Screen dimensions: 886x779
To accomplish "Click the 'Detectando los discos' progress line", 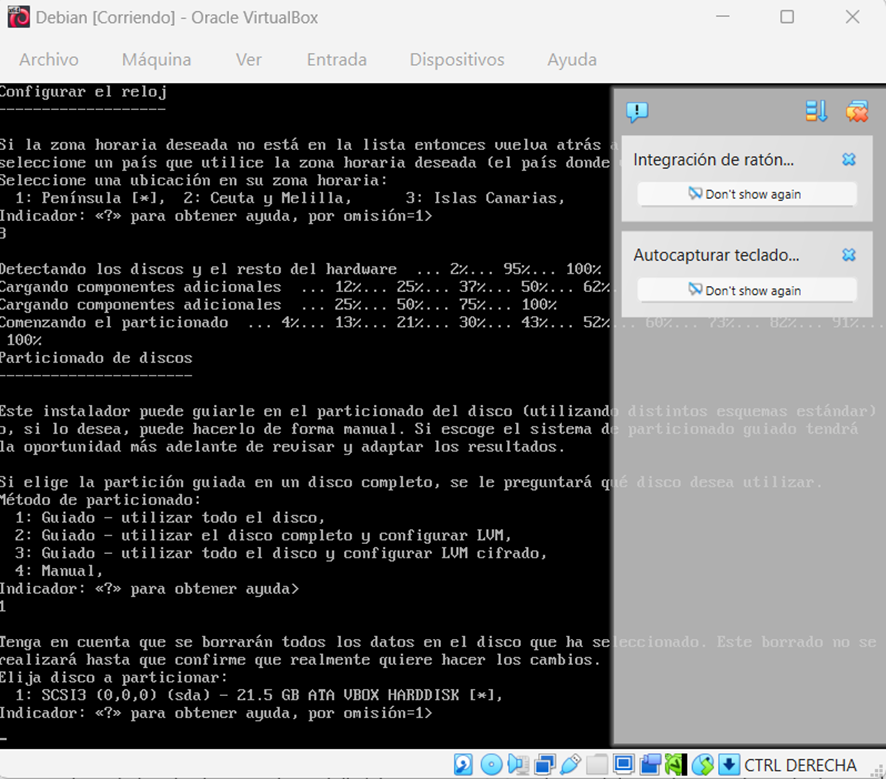I will point(301,269).
